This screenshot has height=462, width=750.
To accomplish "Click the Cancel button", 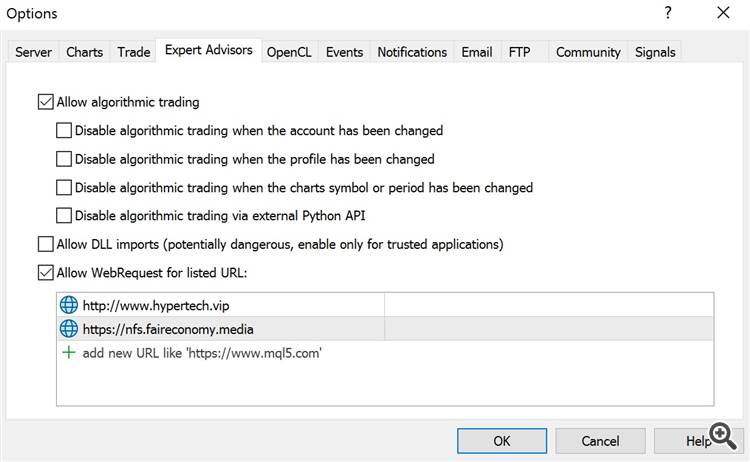I will (x=600, y=440).
